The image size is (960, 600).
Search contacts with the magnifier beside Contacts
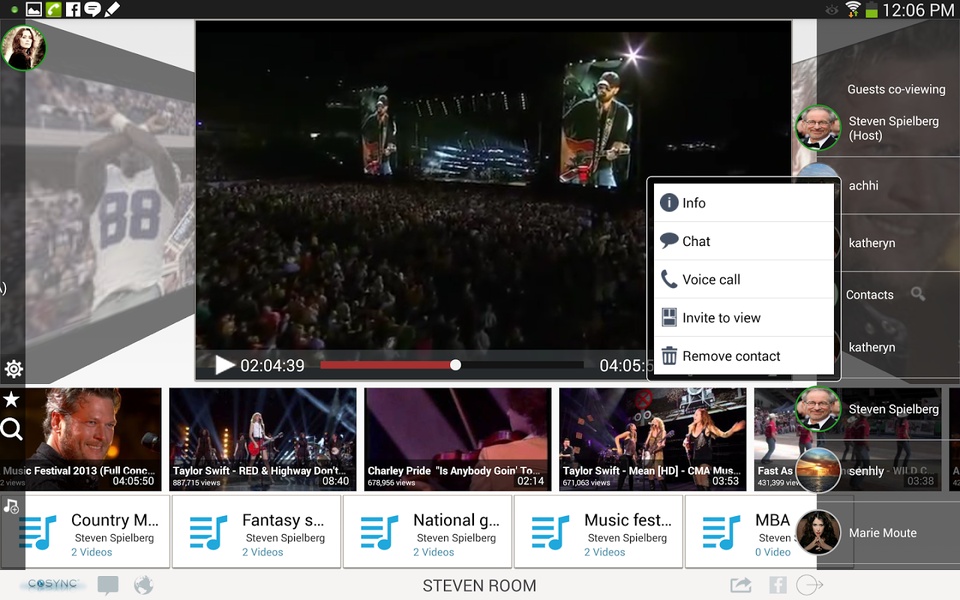coord(918,294)
